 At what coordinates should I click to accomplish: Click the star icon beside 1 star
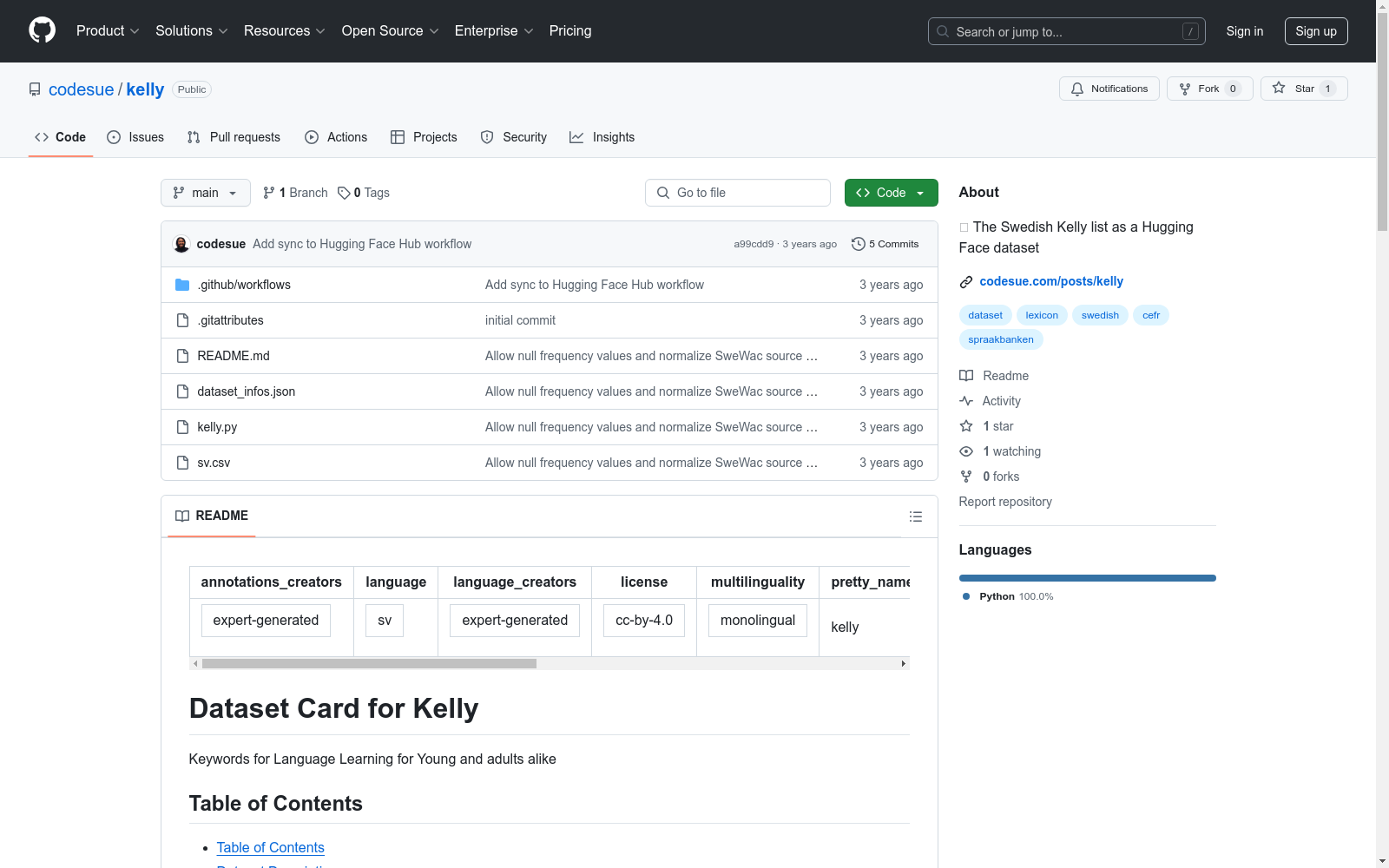point(966,426)
